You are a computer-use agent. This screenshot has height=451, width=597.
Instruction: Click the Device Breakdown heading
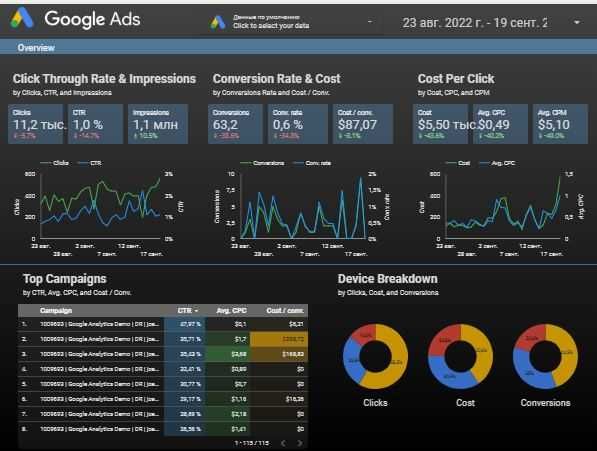[388, 279]
